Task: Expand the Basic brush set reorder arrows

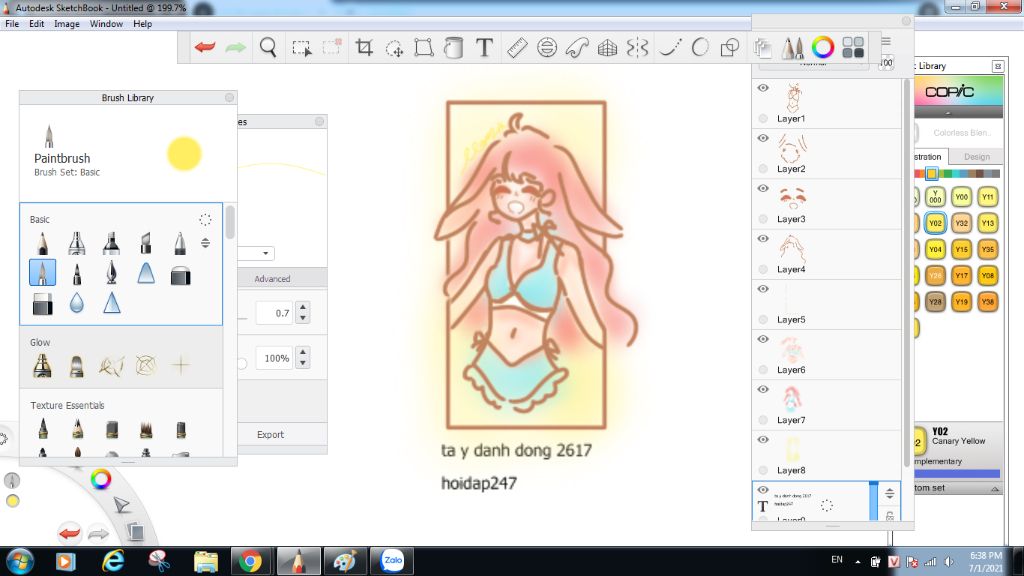Action: 205,244
